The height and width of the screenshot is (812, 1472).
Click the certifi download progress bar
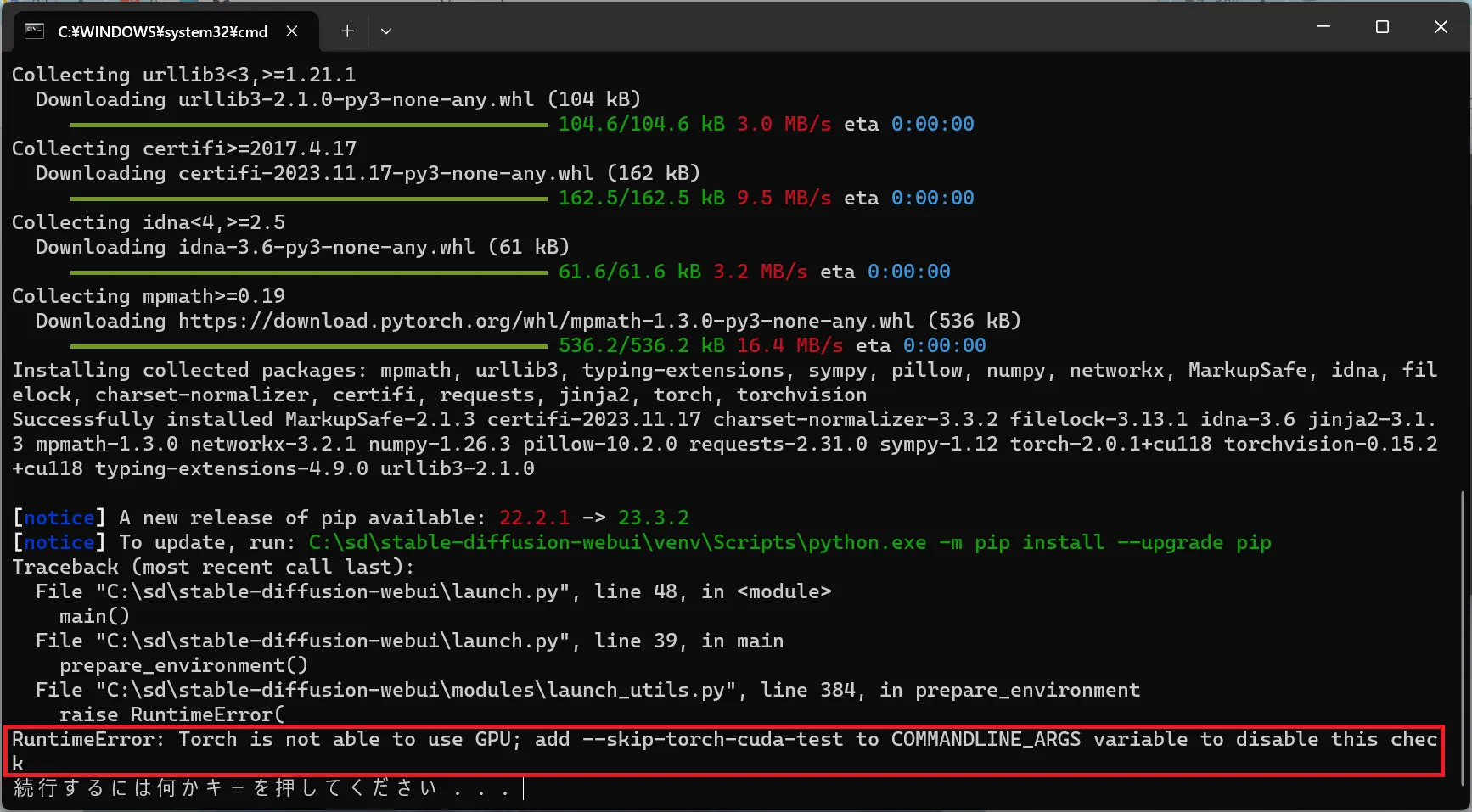(x=309, y=199)
